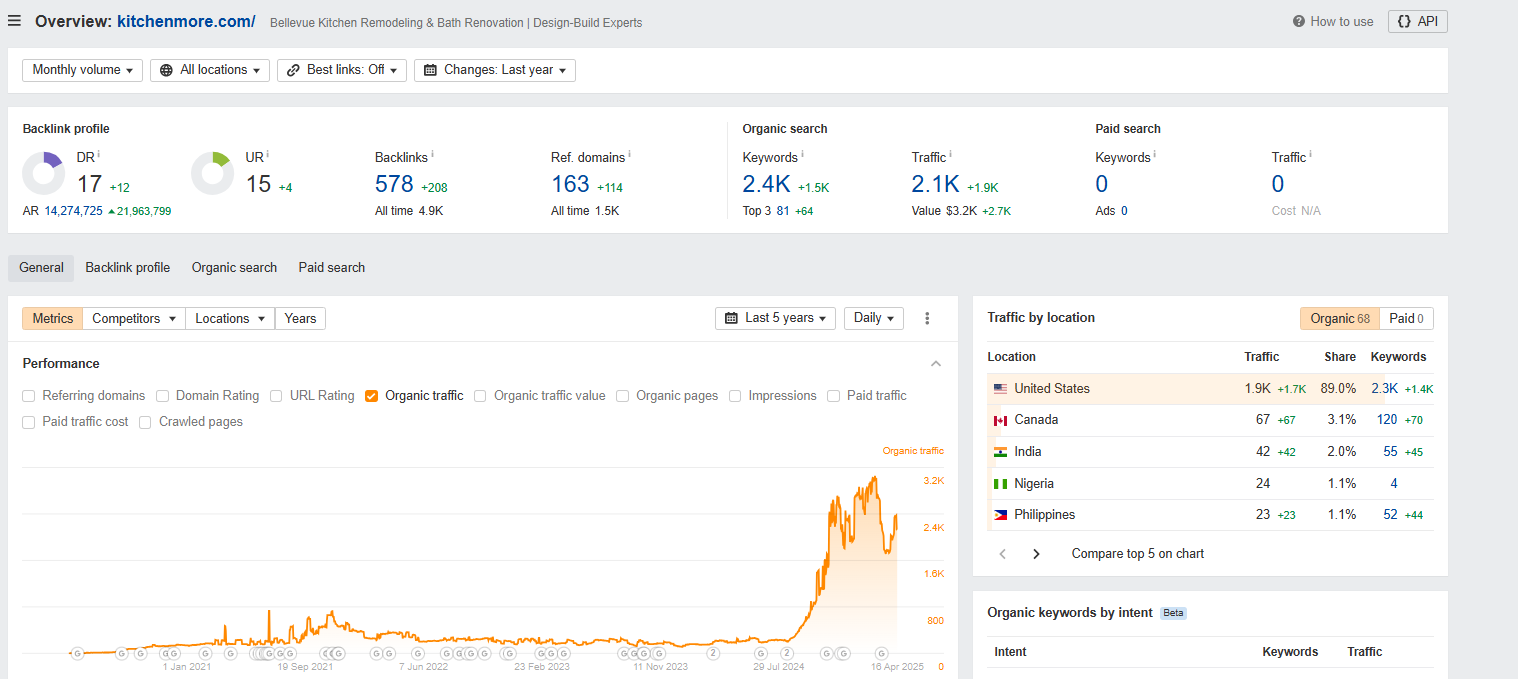The width and height of the screenshot is (1518, 679).
Task: Enable the Paid traffic checkbox
Action: point(833,396)
